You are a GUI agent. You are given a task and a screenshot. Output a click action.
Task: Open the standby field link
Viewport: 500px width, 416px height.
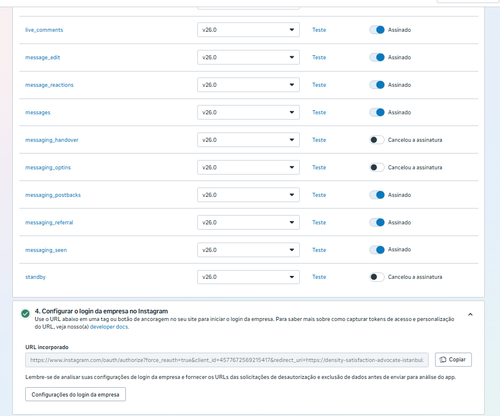(x=35, y=277)
